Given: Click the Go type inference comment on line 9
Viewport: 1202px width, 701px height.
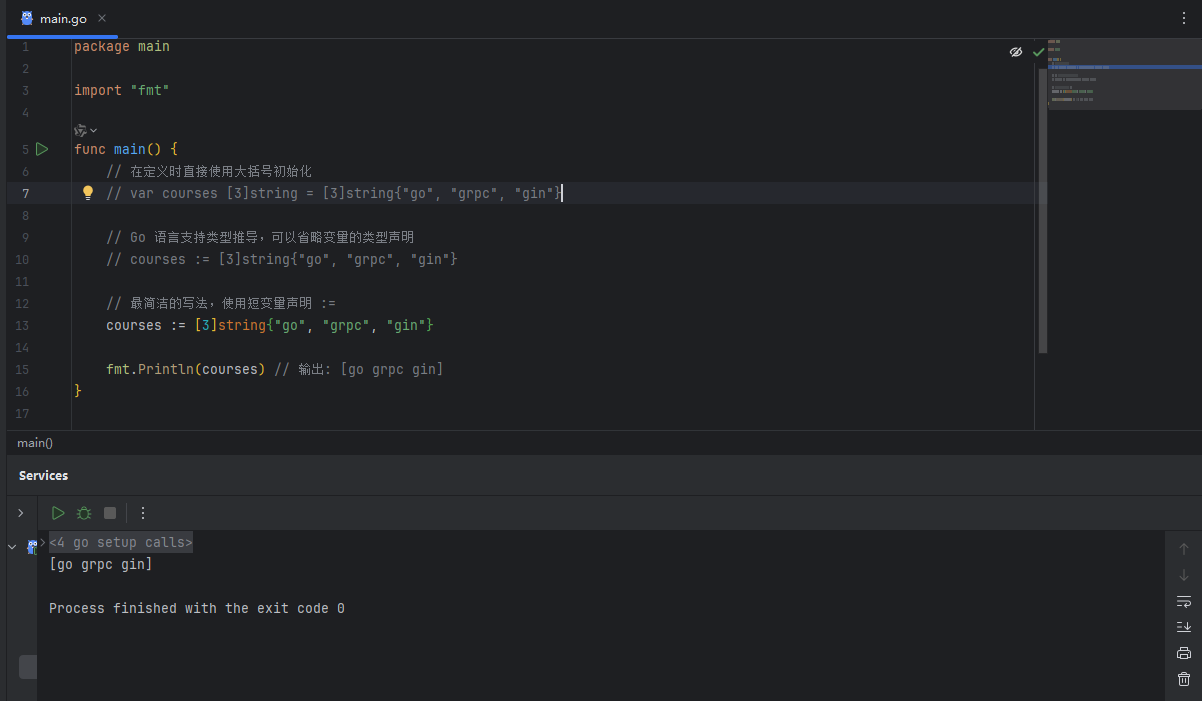Looking at the screenshot, I should pos(260,237).
